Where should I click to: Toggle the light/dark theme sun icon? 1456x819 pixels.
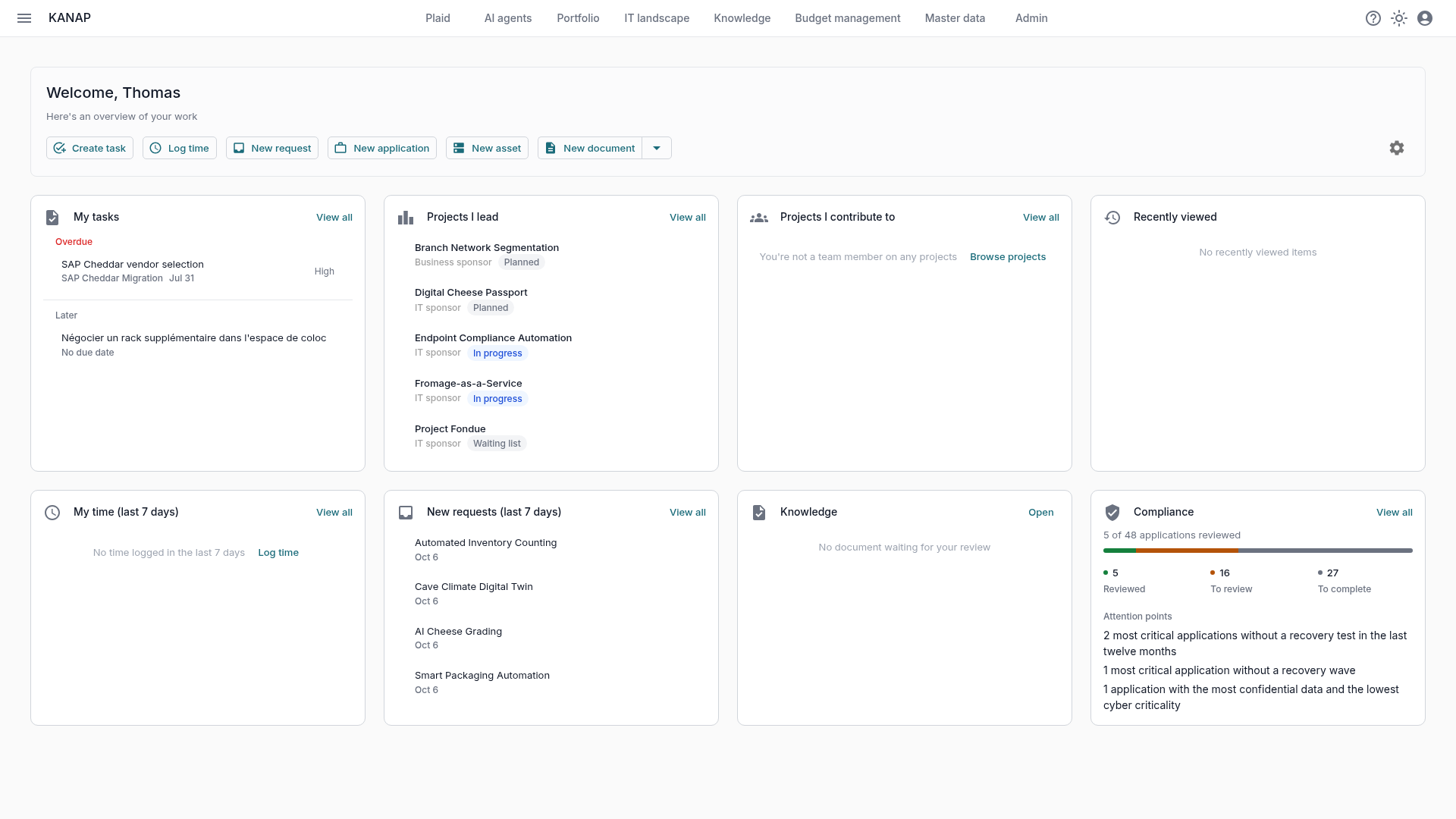point(1399,18)
